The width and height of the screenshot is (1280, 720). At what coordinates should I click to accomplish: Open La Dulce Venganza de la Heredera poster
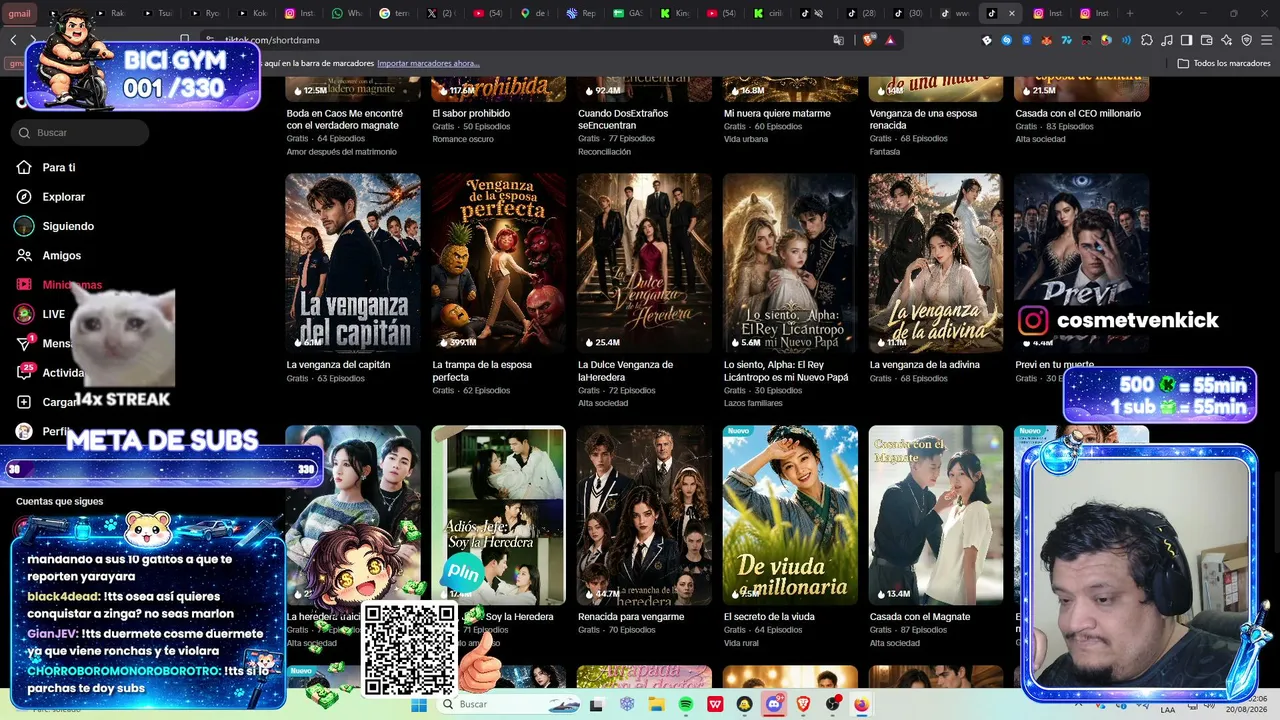click(x=644, y=263)
